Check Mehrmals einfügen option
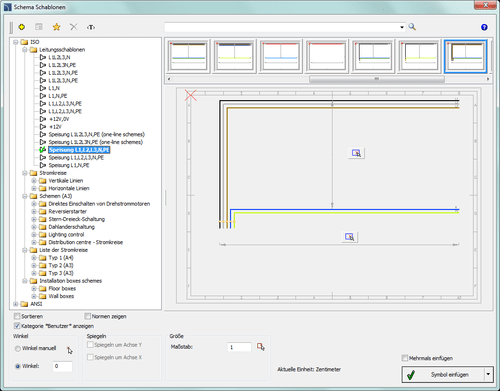 [x=405, y=358]
